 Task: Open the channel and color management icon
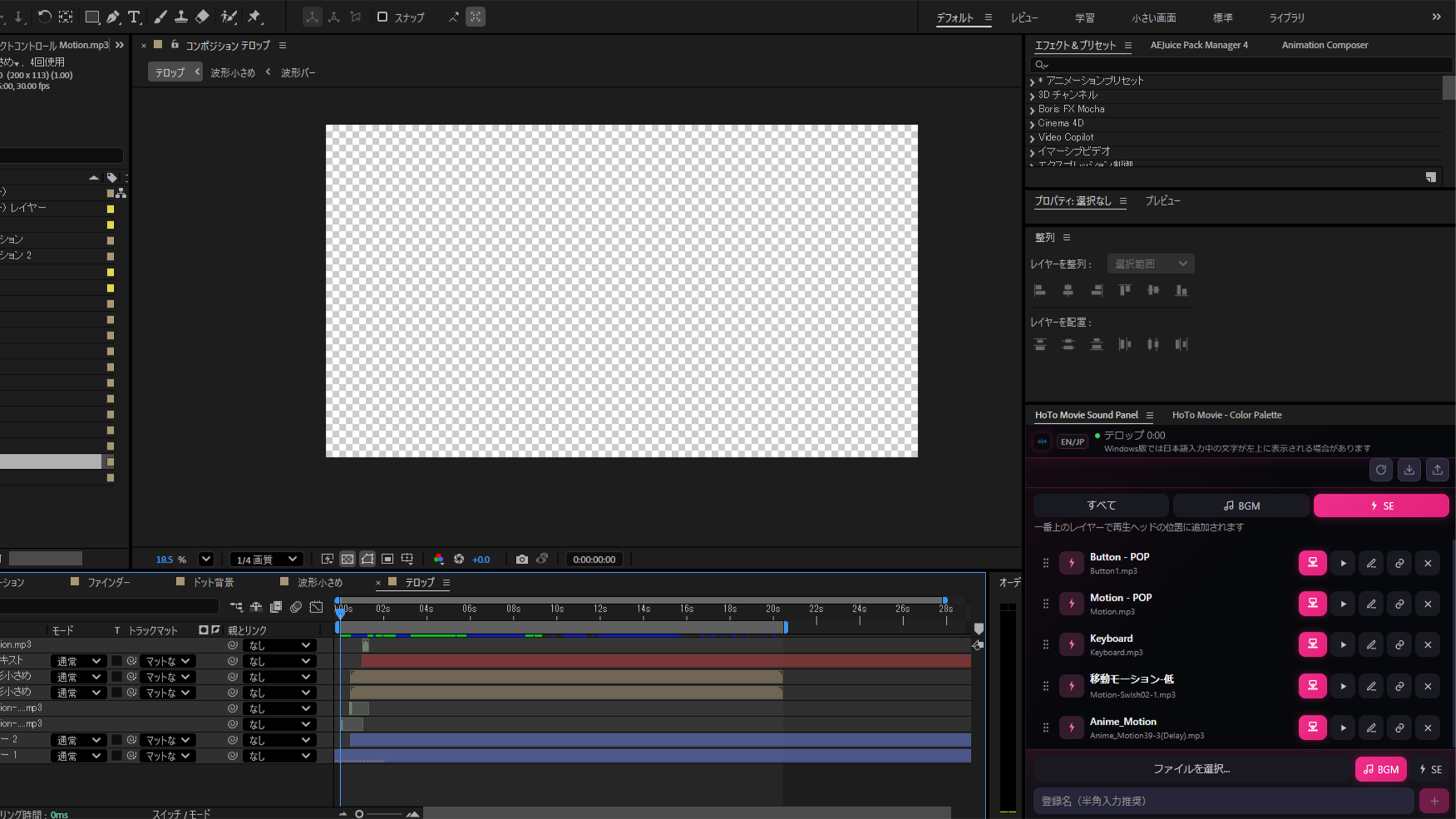pos(439,559)
